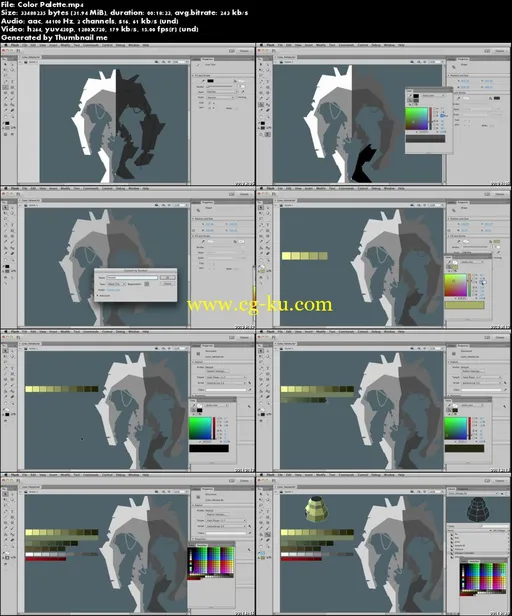Click the dark preview bar in the top-right frame's Color panel
Screen dimensions: 512x616
pyautogui.click(x=426, y=139)
